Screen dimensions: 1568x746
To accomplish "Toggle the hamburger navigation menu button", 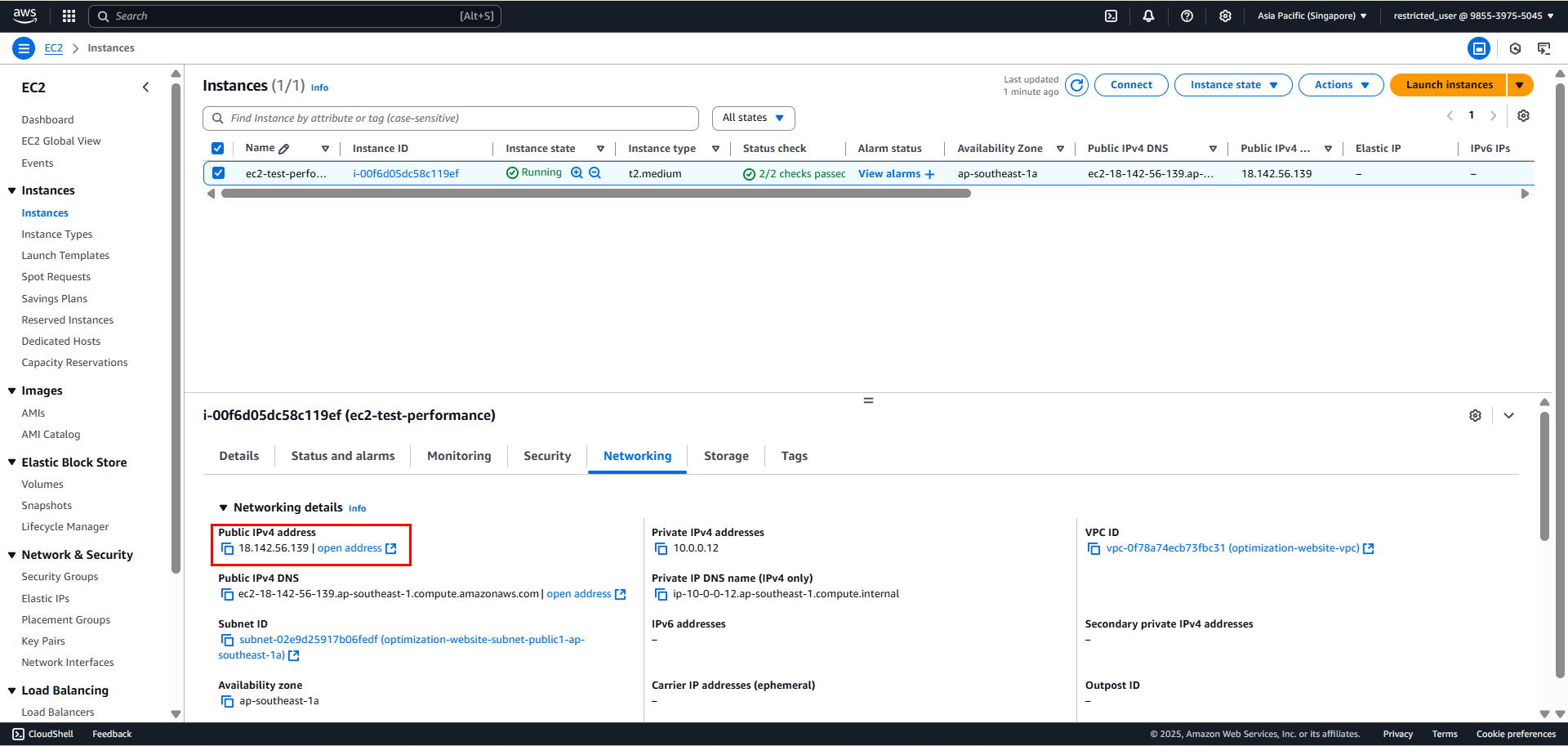I will pos(24,48).
